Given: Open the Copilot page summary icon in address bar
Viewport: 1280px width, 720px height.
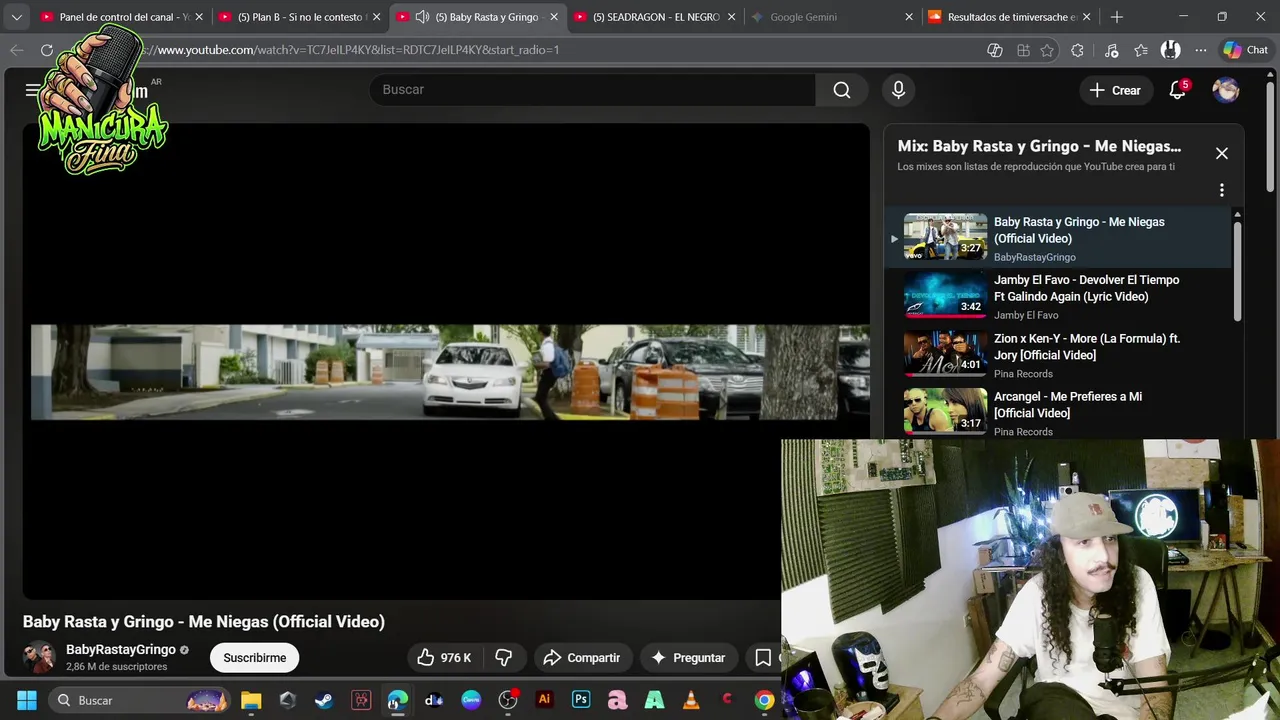Looking at the screenshot, I should tap(995, 50).
